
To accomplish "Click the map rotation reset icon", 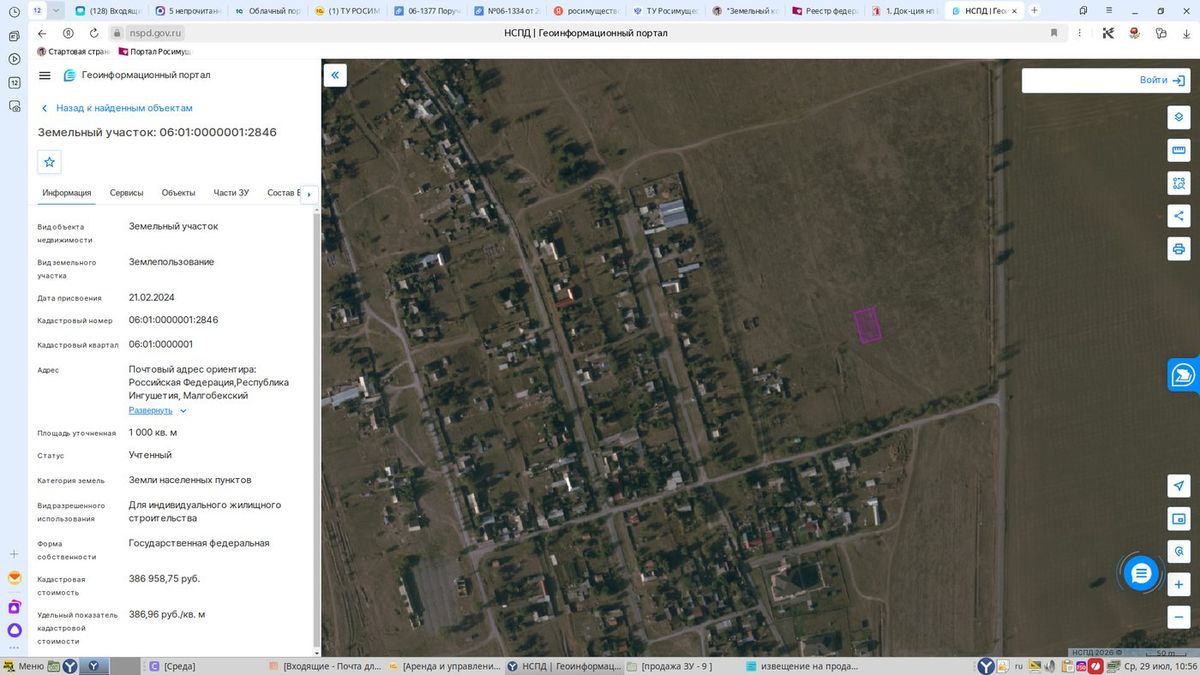I will (1179, 551).
